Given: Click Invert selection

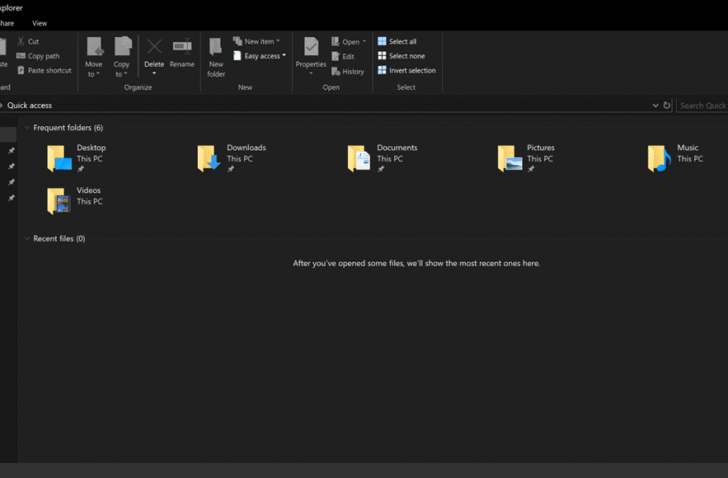Looking at the screenshot, I should (407, 71).
